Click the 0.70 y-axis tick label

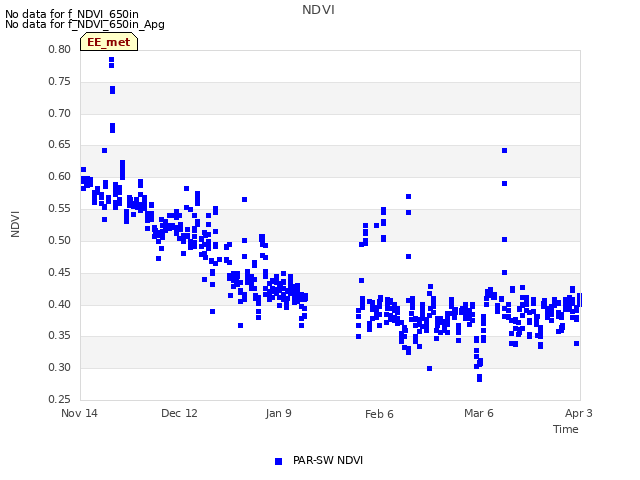coord(60,113)
